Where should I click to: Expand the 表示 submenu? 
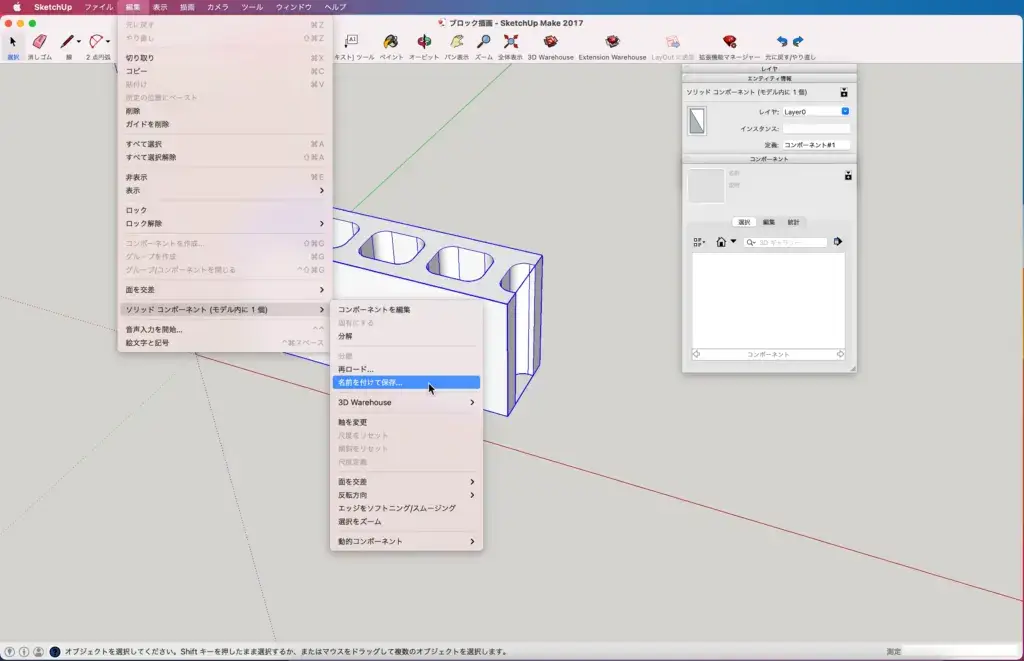225,191
